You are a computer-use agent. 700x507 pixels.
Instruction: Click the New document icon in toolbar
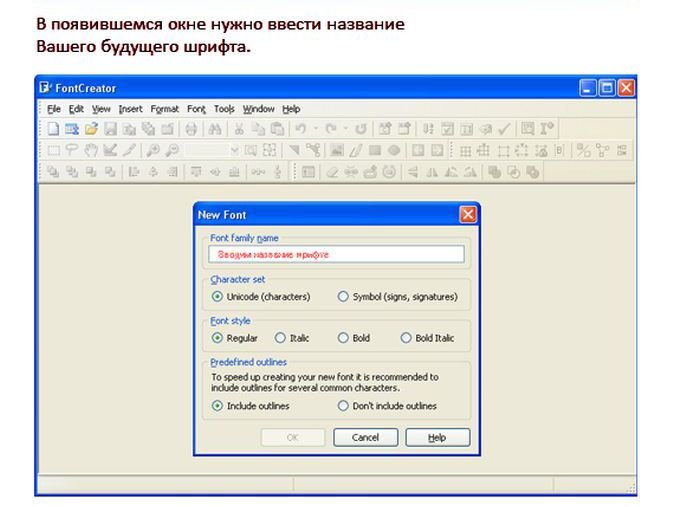click(x=54, y=129)
